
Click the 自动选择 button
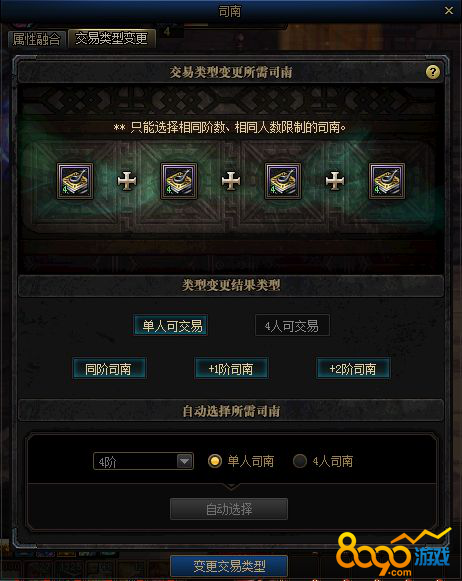tap(229, 509)
